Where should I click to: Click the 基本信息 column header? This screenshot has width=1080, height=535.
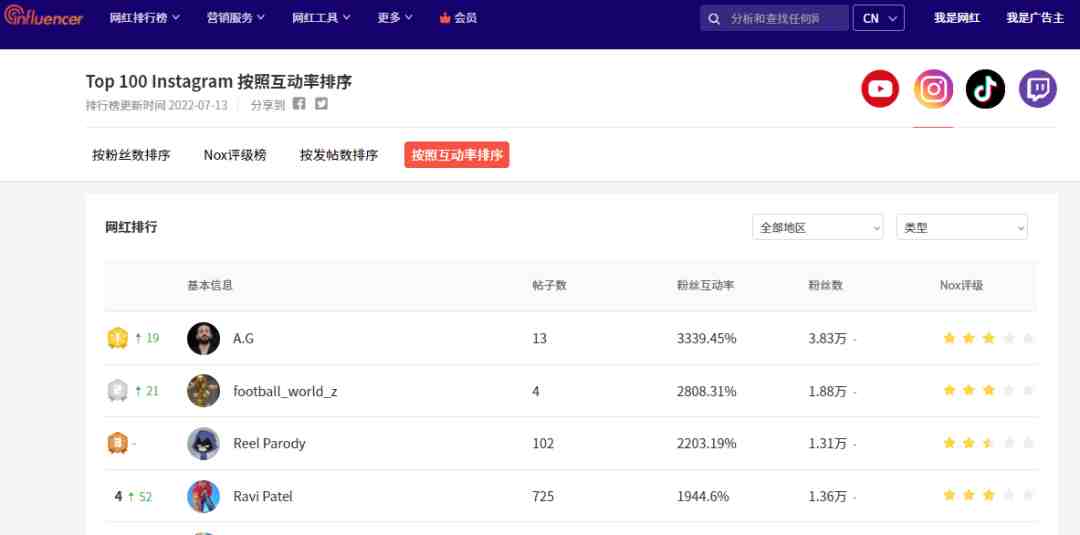210,285
